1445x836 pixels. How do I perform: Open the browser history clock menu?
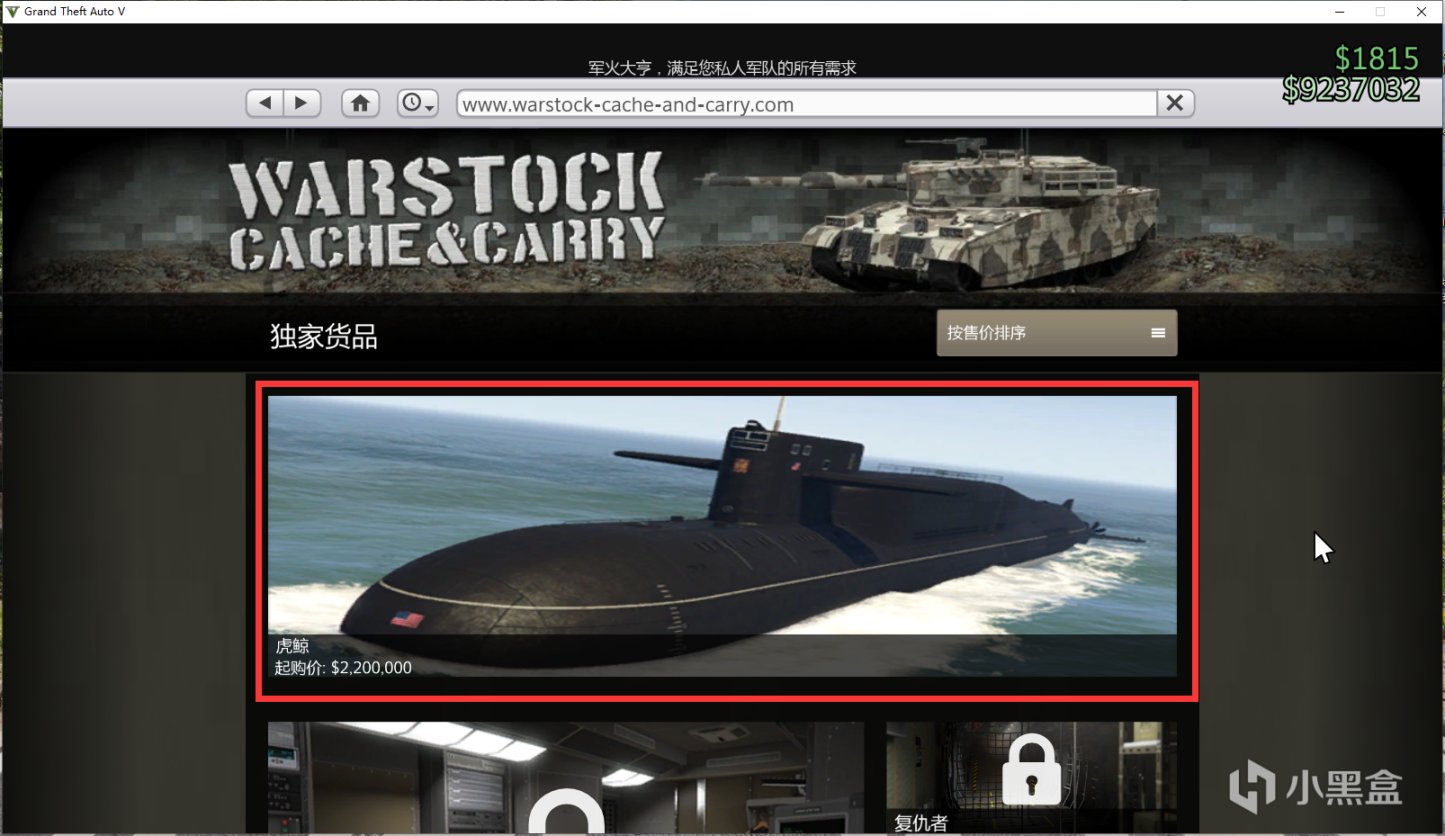pos(417,103)
